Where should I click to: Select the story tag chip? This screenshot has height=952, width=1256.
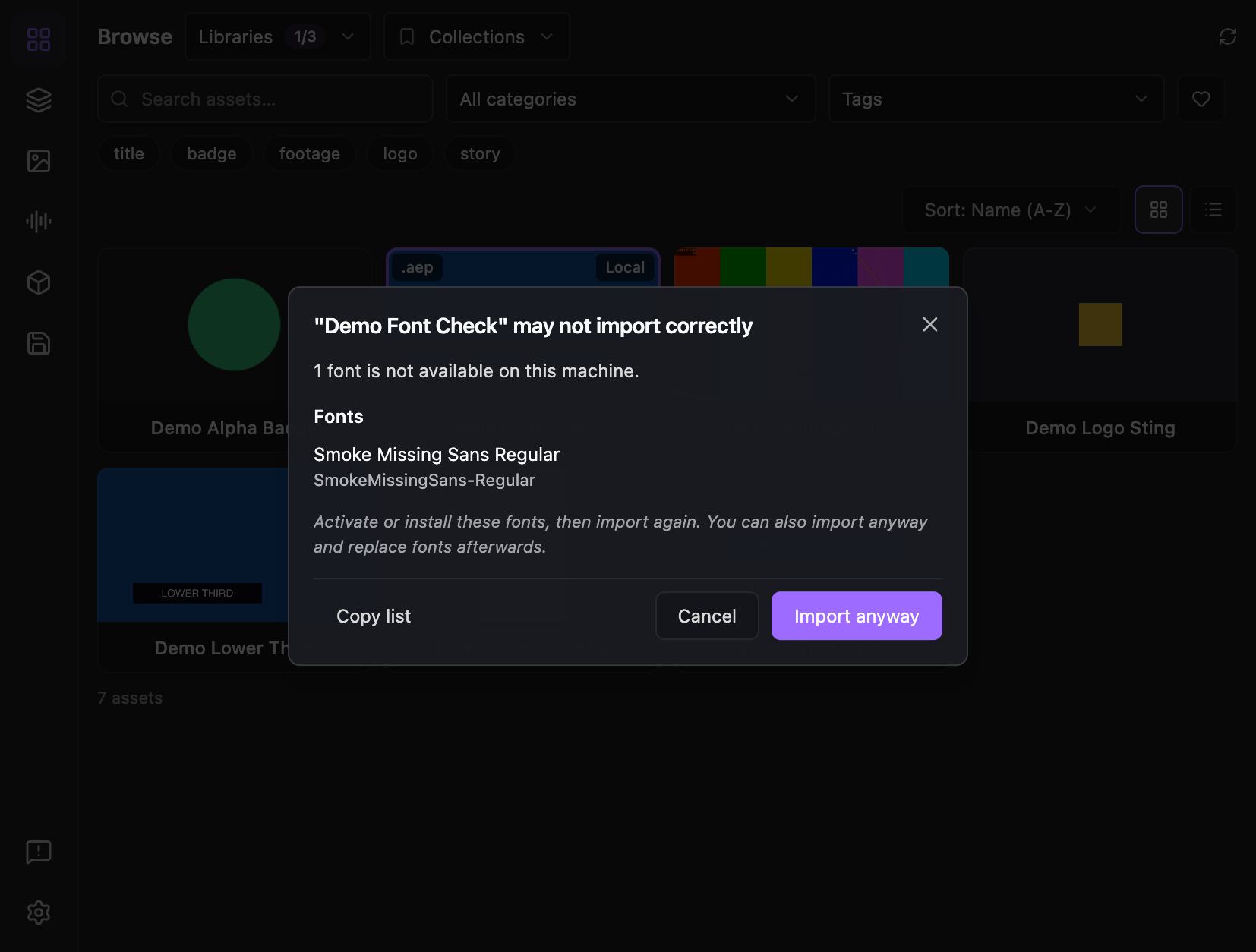click(480, 153)
